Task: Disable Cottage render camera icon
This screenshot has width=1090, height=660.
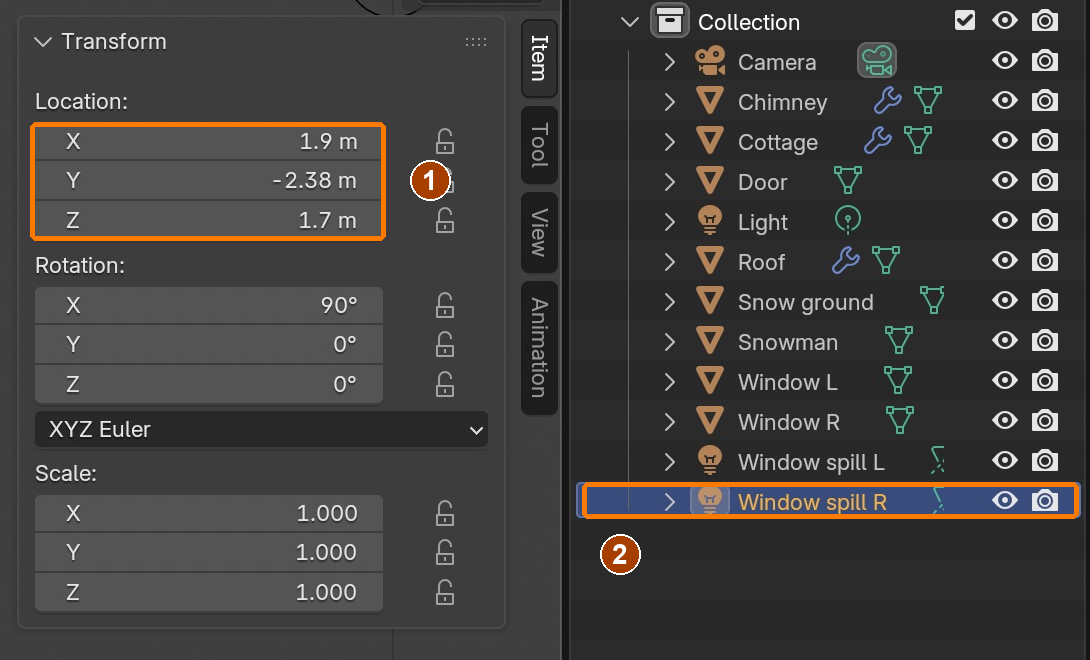Action: point(1045,141)
